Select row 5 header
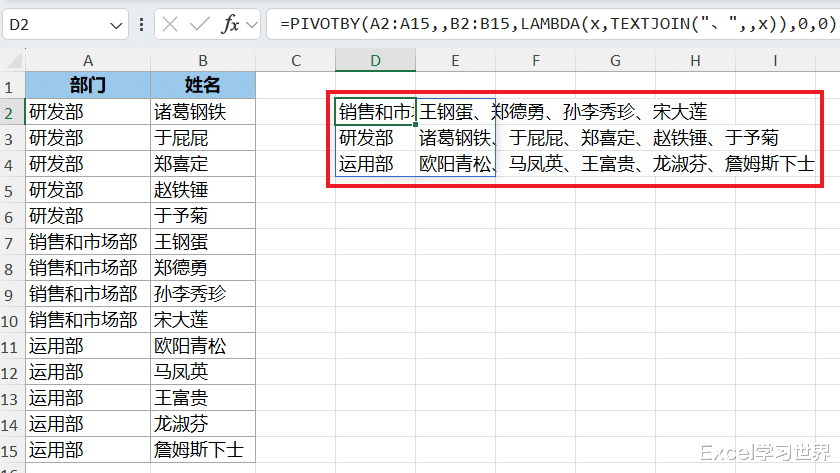The height and width of the screenshot is (473, 840). 10,191
